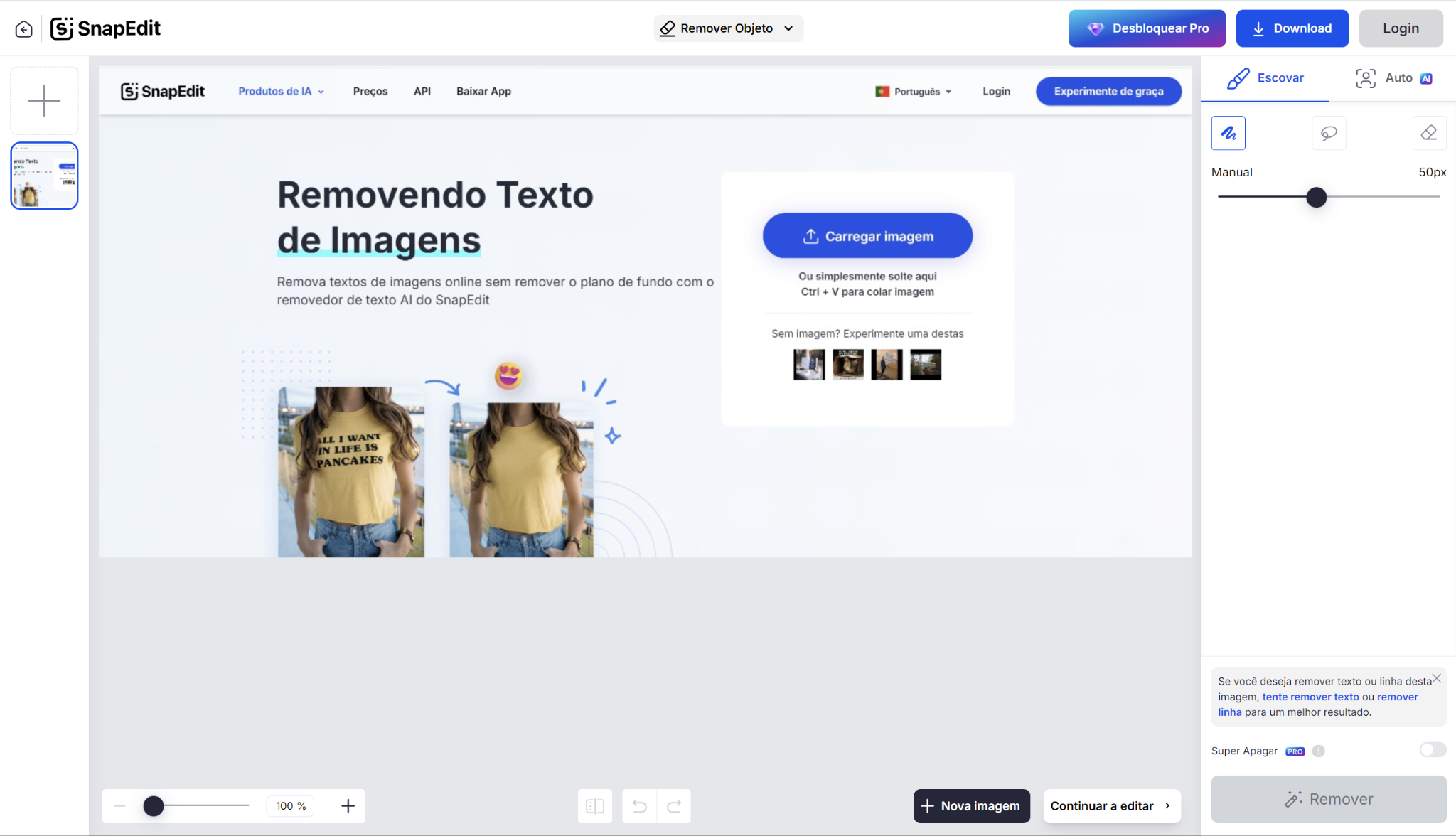Open the Remover Objeto dropdown
This screenshot has width=1456, height=836.
point(727,28)
